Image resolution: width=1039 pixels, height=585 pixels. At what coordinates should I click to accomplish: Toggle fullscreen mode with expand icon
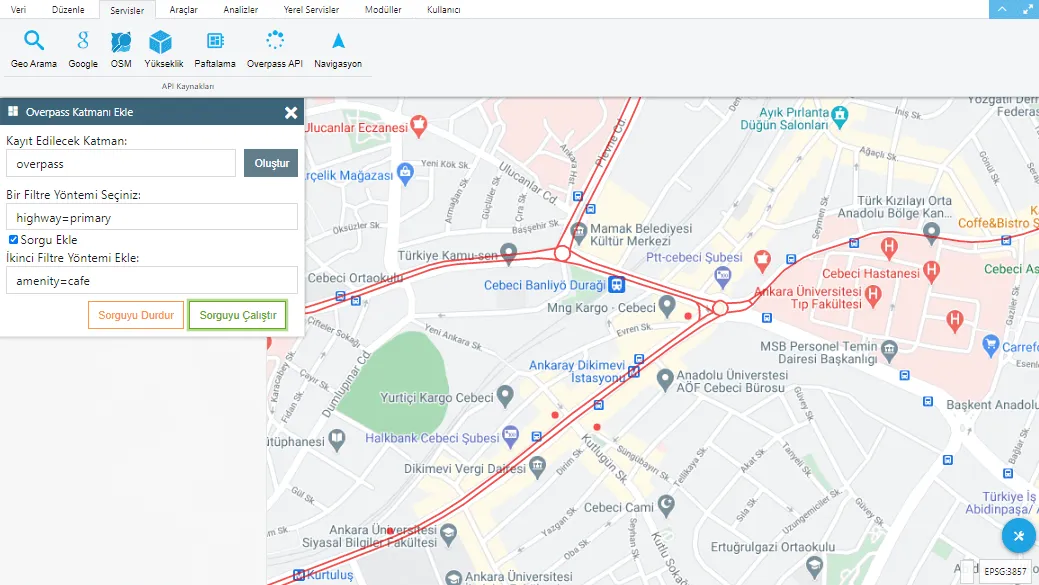pyautogui.click(x=1027, y=9)
